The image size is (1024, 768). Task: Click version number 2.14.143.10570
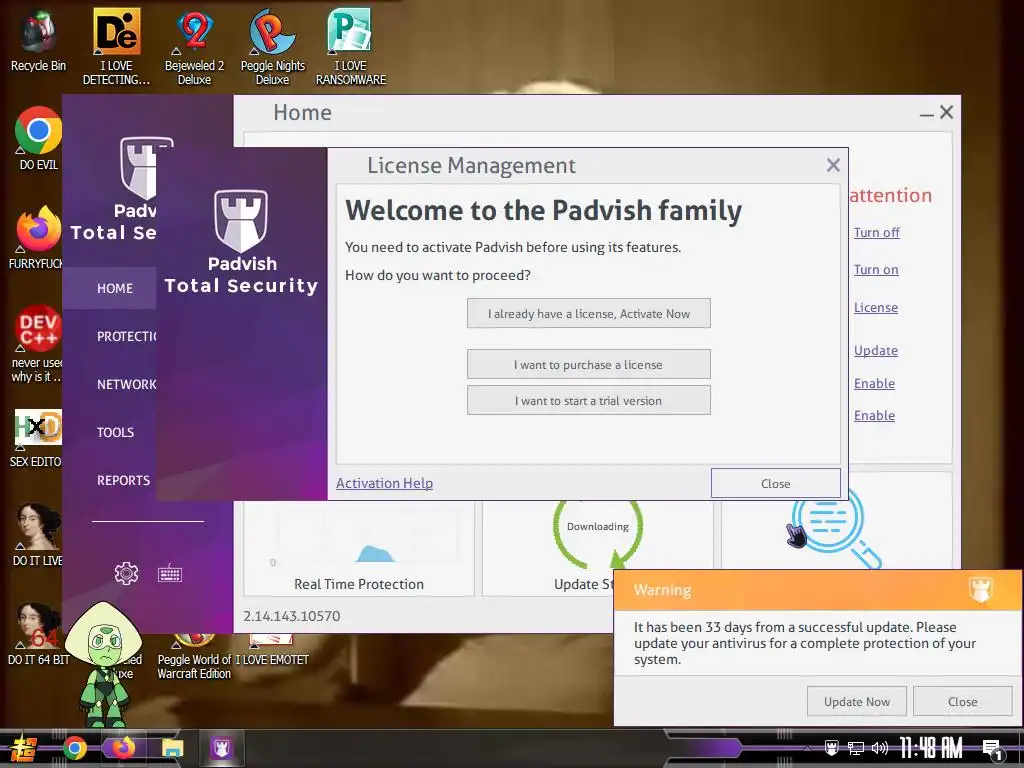click(x=291, y=616)
